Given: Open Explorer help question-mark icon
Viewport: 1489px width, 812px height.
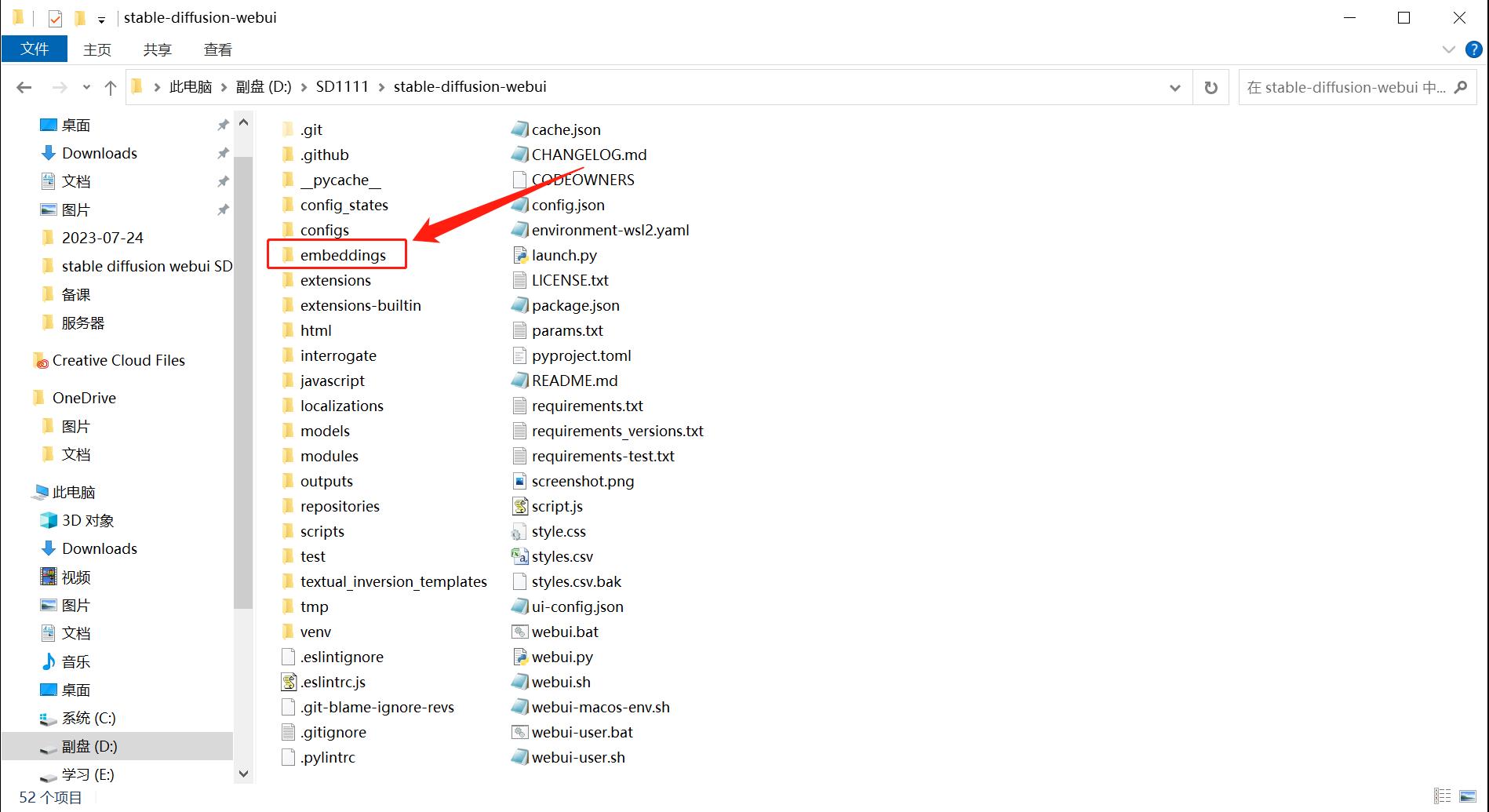Looking at the screenshot, I should 1474,50.
